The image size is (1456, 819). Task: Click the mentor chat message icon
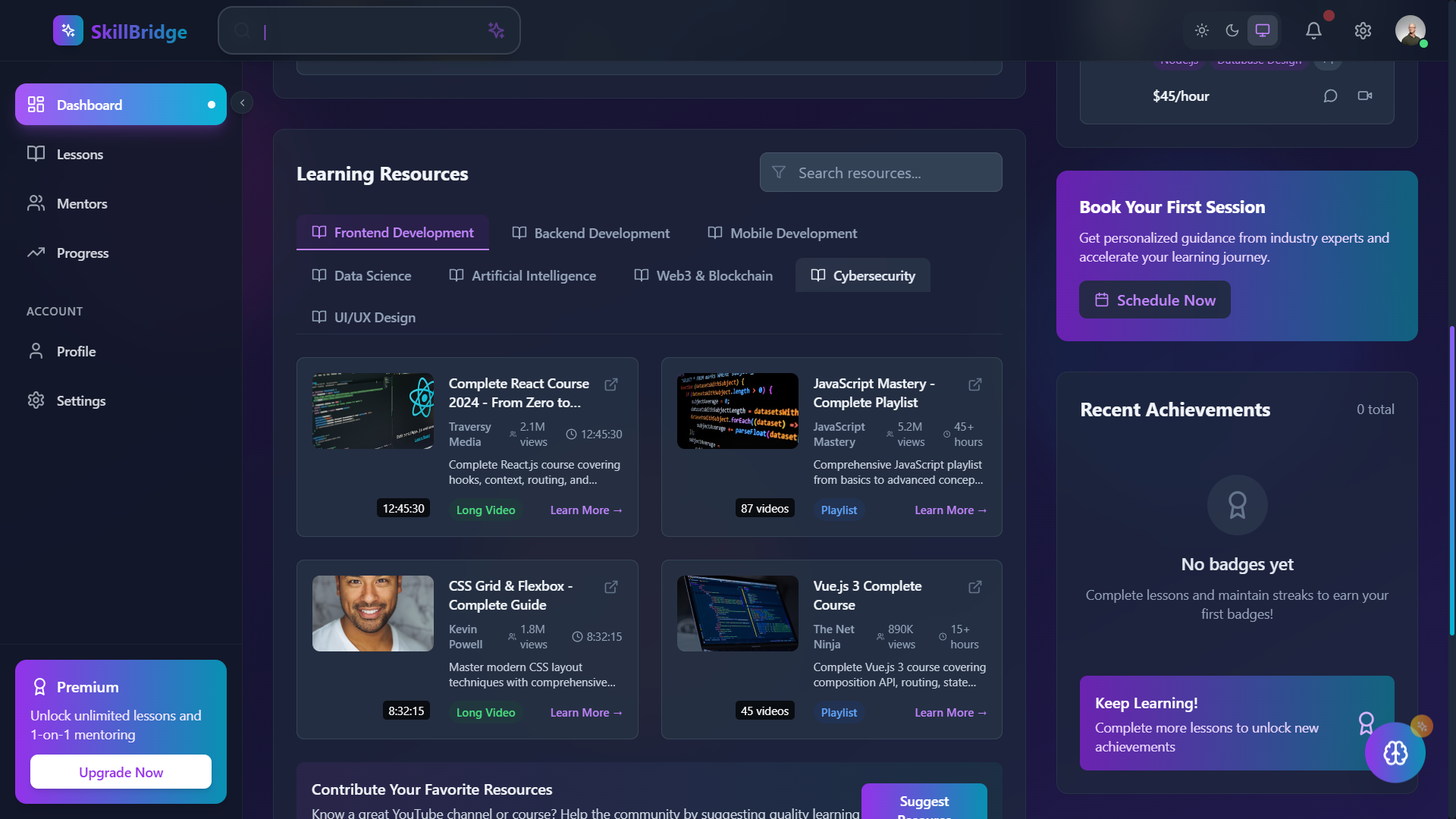coord(1330,96)
